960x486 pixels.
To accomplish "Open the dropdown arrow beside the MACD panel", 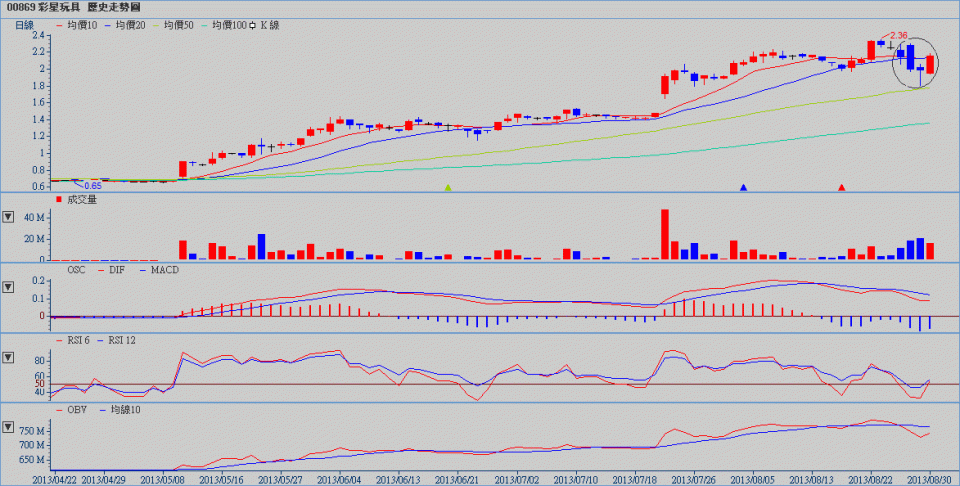I will (x=9, y=287).
